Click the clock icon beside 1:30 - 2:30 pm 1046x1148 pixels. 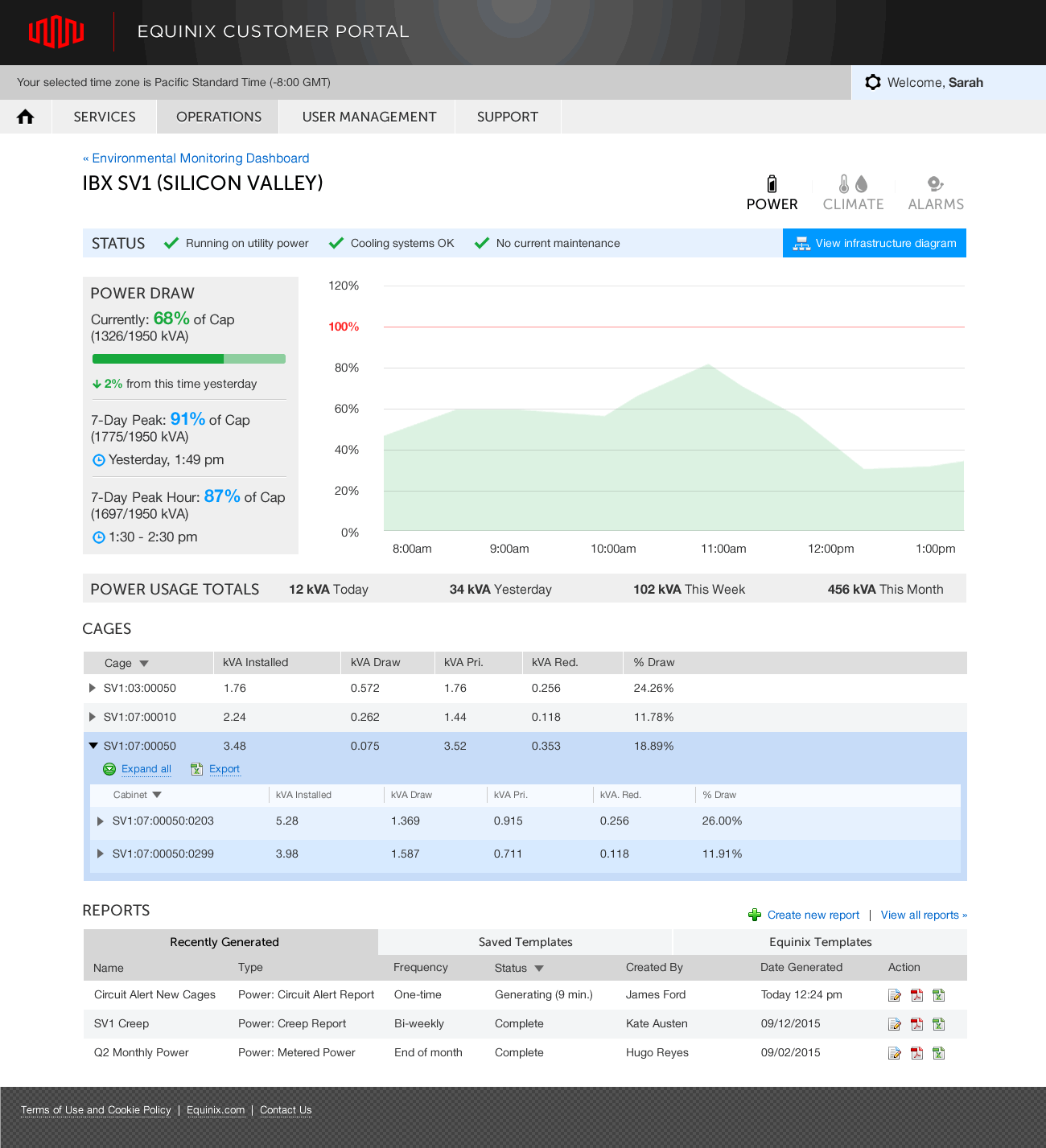tap(99, 537)
